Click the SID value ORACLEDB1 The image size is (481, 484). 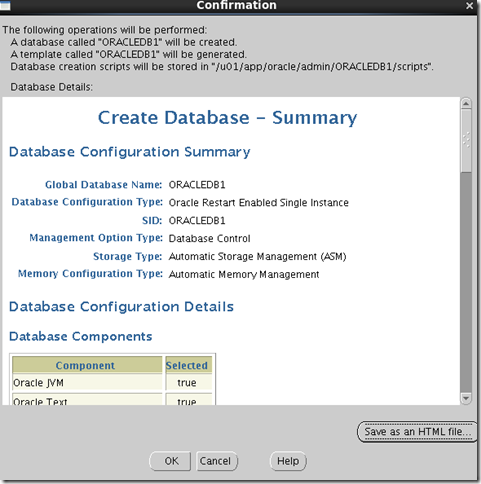[197, 221]
